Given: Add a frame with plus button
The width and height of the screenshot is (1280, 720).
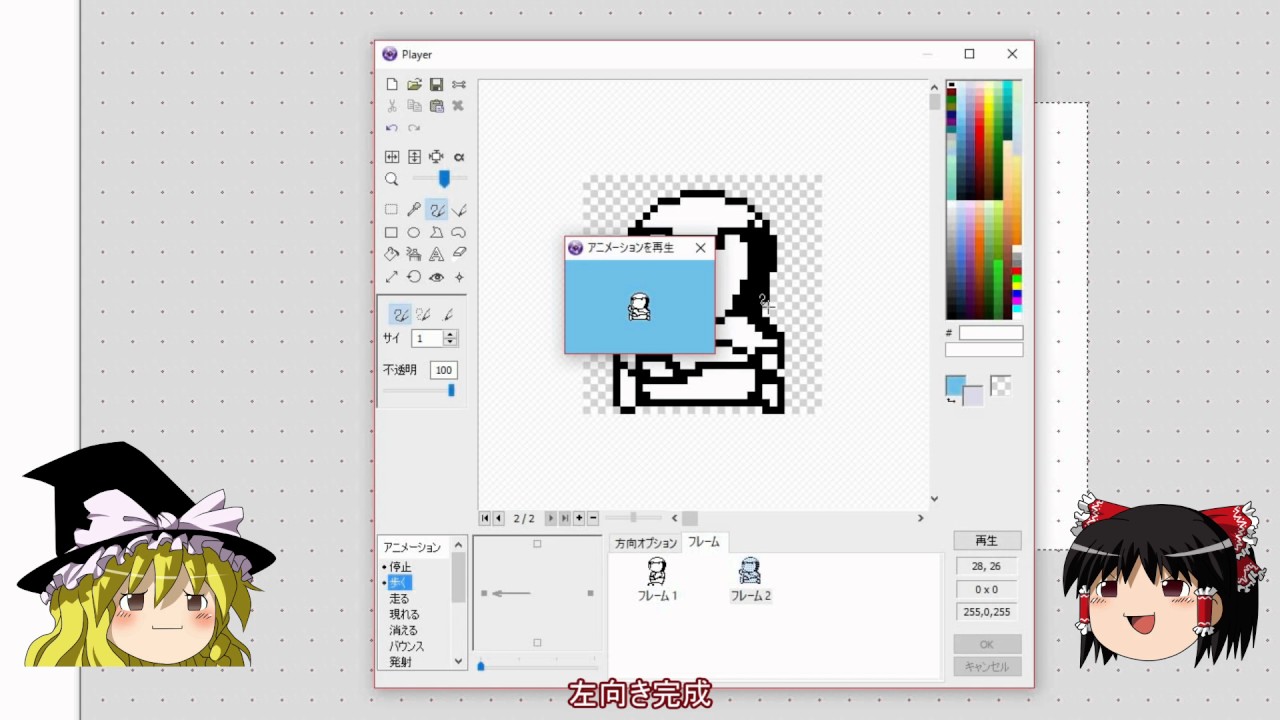Looking at the screenshot, I should 579,518.
